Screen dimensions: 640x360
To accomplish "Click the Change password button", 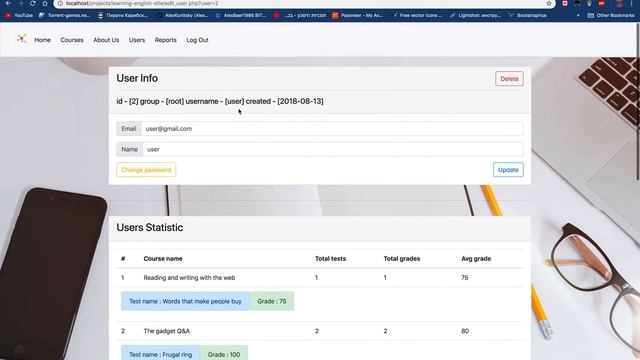I will [146, 170].
